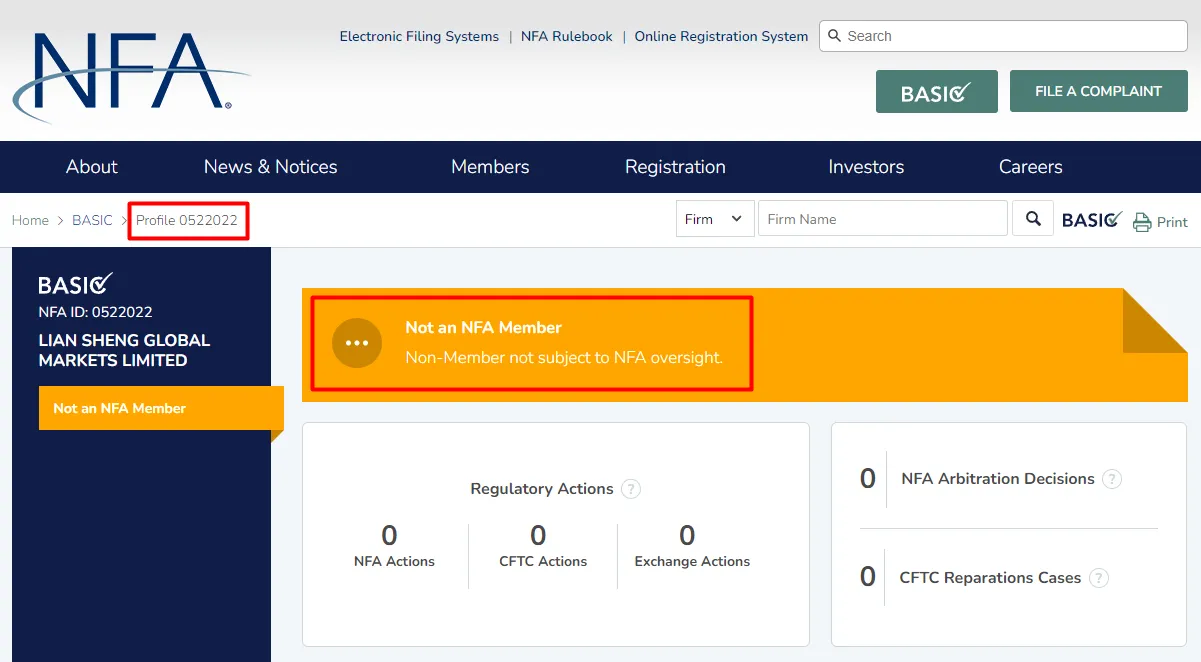
Task: Click the BASIC logo beside Print
Action: point(1092,220)
